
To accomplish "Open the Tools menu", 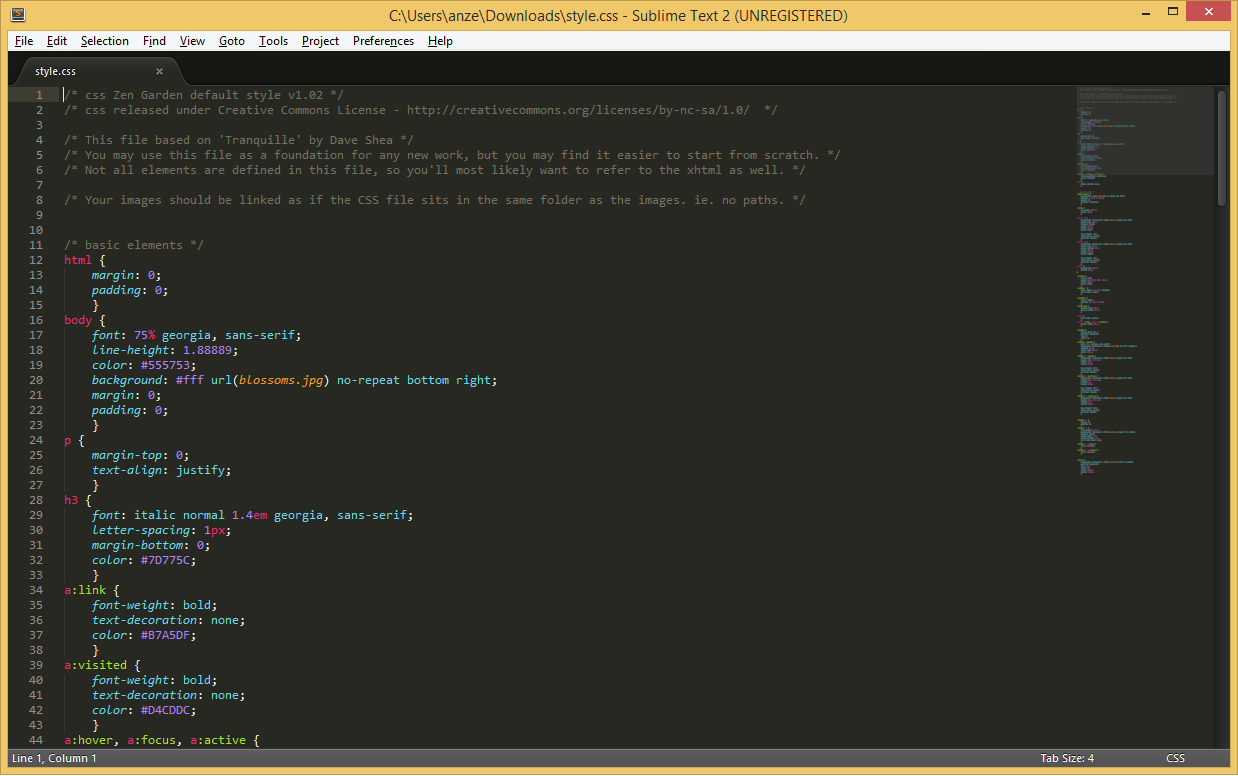I will click(273, 41).
